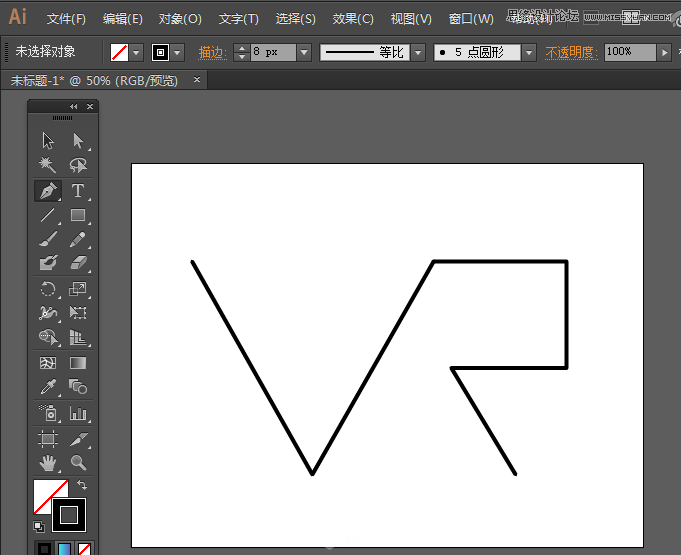Select the Zoom magnifier tool
Screen dimensions: 681x555
point(78,463)
